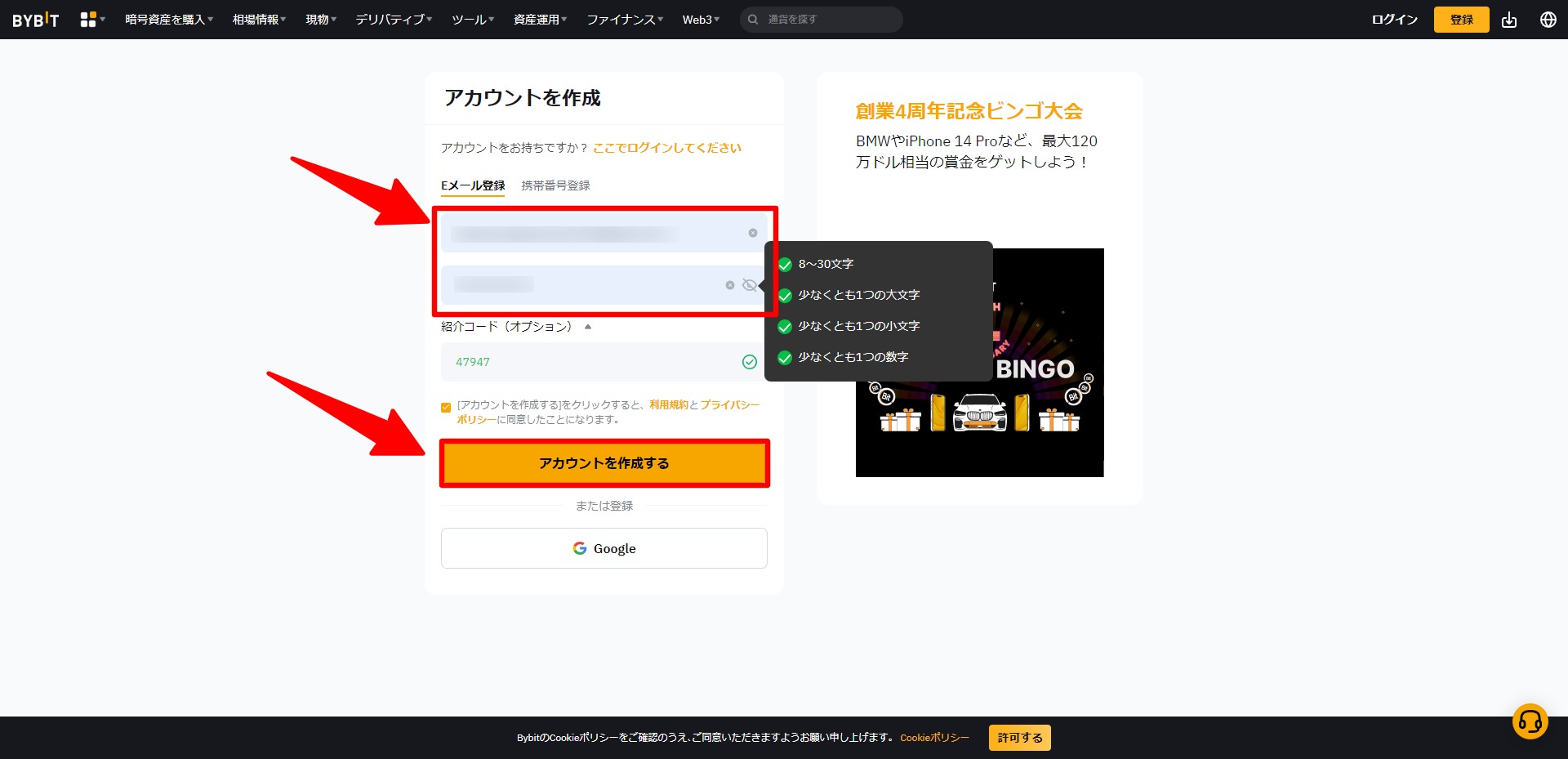The width and height of the screenshot is (1568, 759).
Task: Expand the 暗号資産を購入 menu
Action: pos(169,20)
